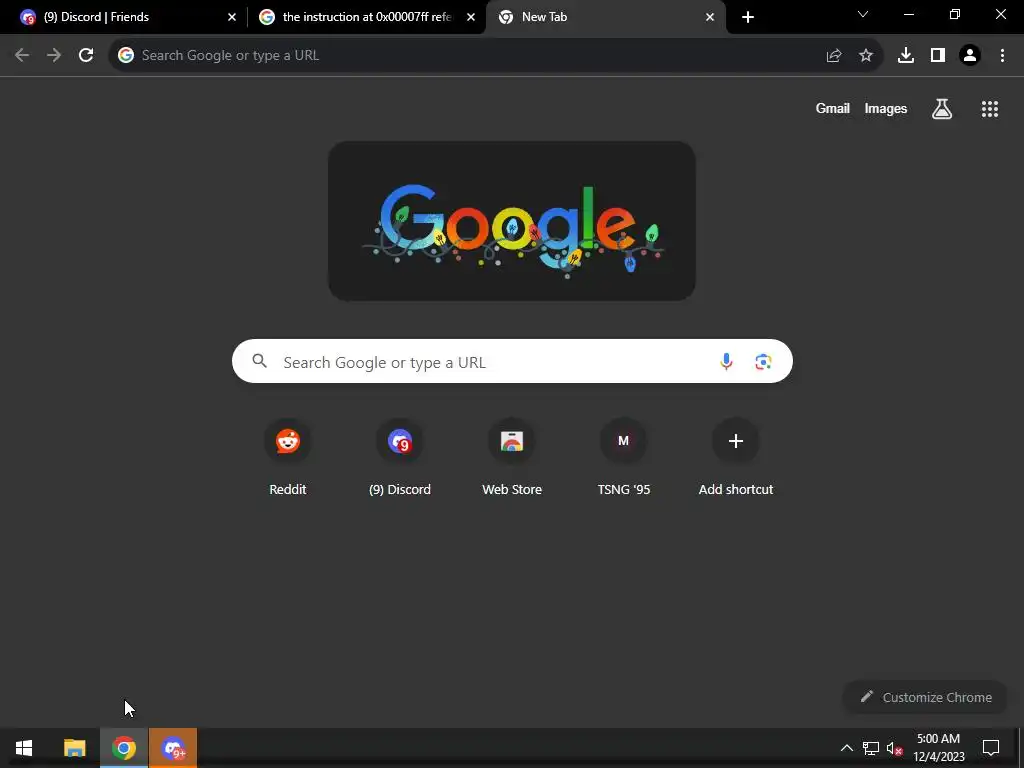Open the Windows notification center
This screenshot has height=768, width=1024.
pyautogui.click(x=991, y=748)
